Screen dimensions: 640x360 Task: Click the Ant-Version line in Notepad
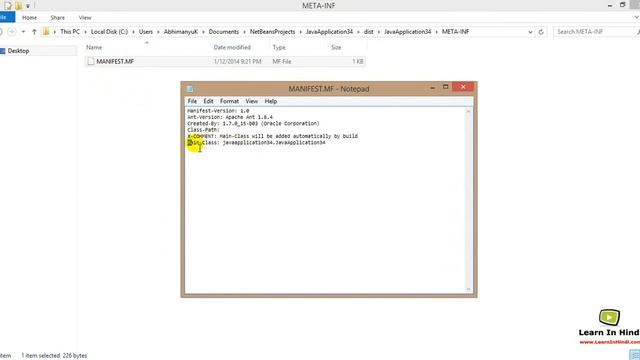[x=230, y=117]
